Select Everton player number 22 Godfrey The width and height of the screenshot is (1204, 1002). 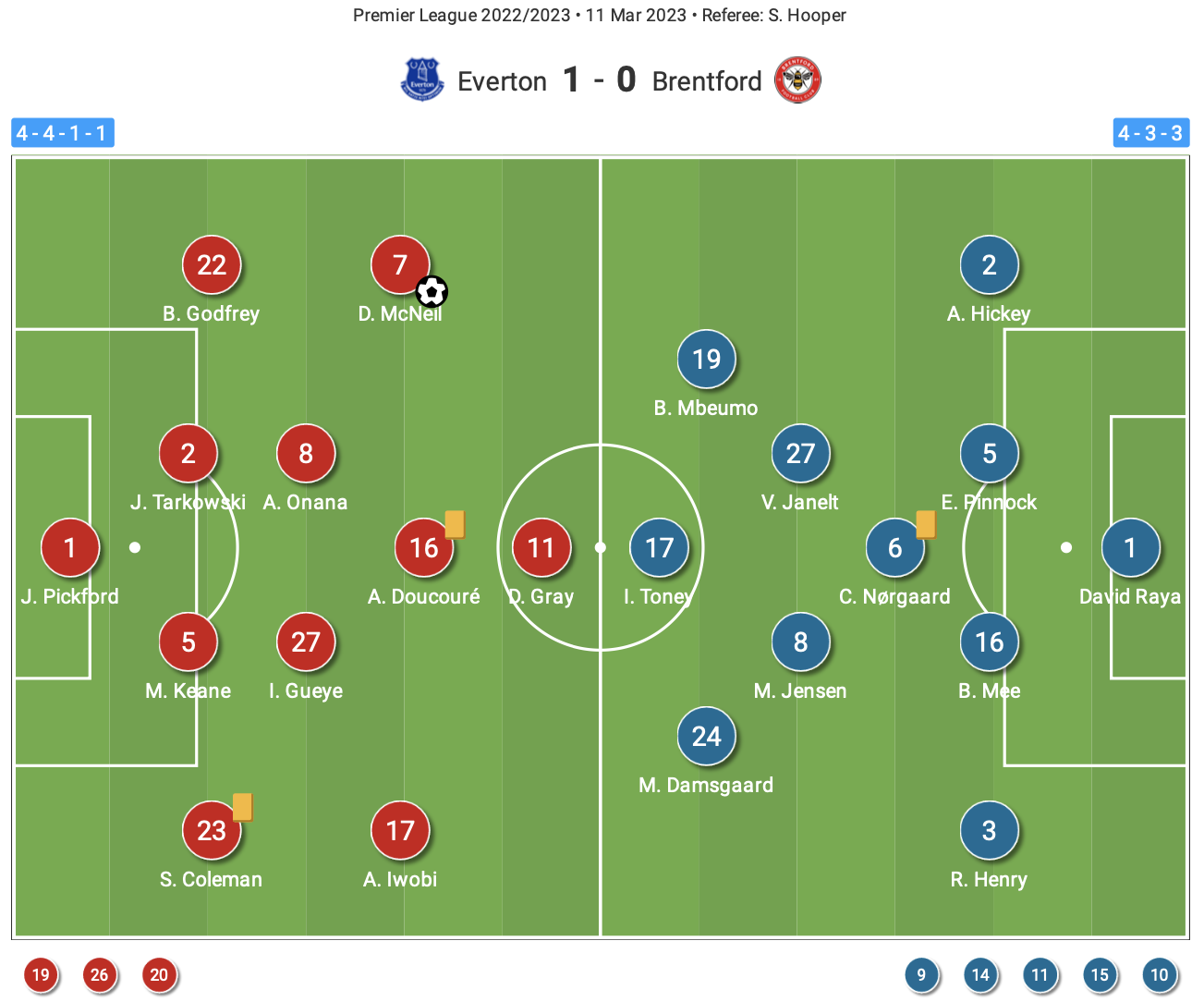pos(212,265)
